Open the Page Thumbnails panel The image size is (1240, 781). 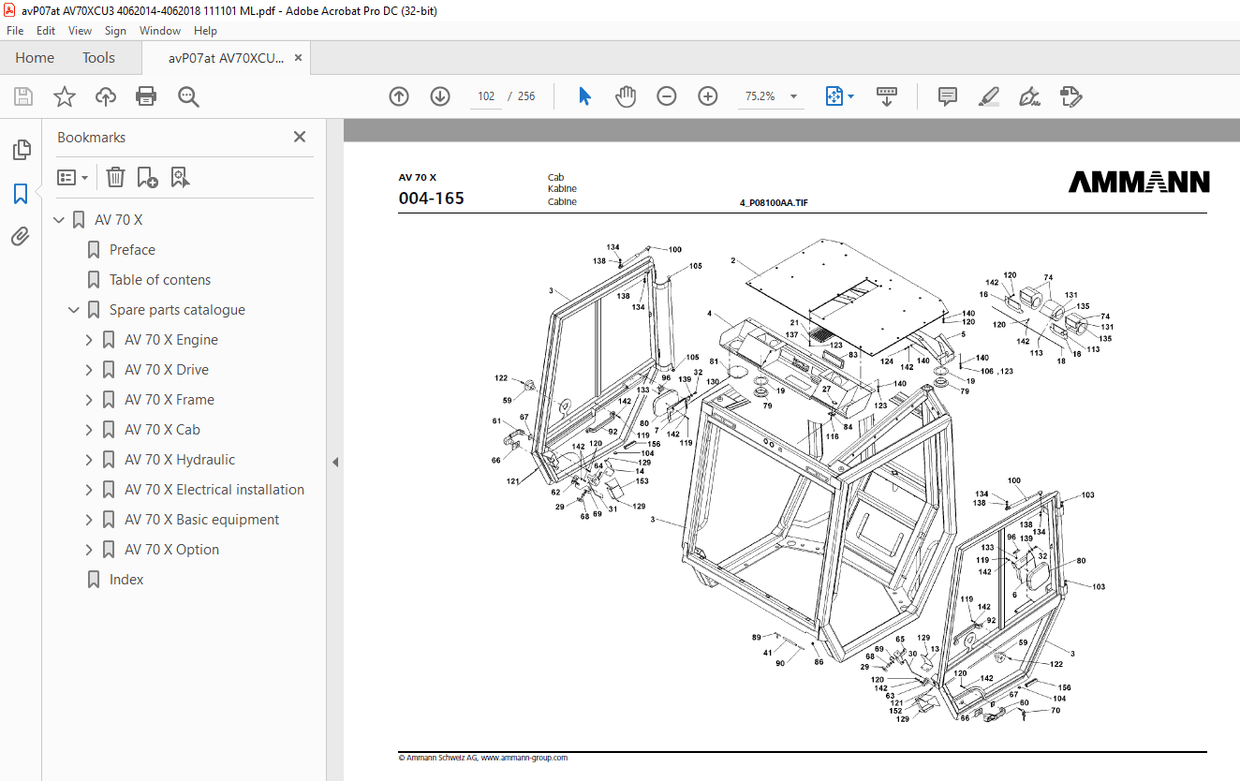coord(21,149)
